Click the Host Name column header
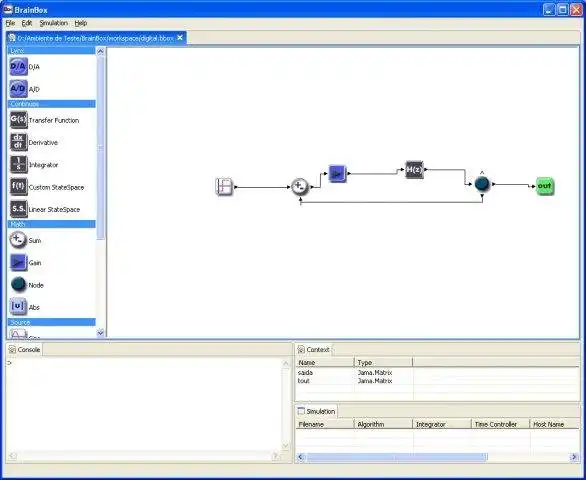586x480 pixels. point(555,424)
